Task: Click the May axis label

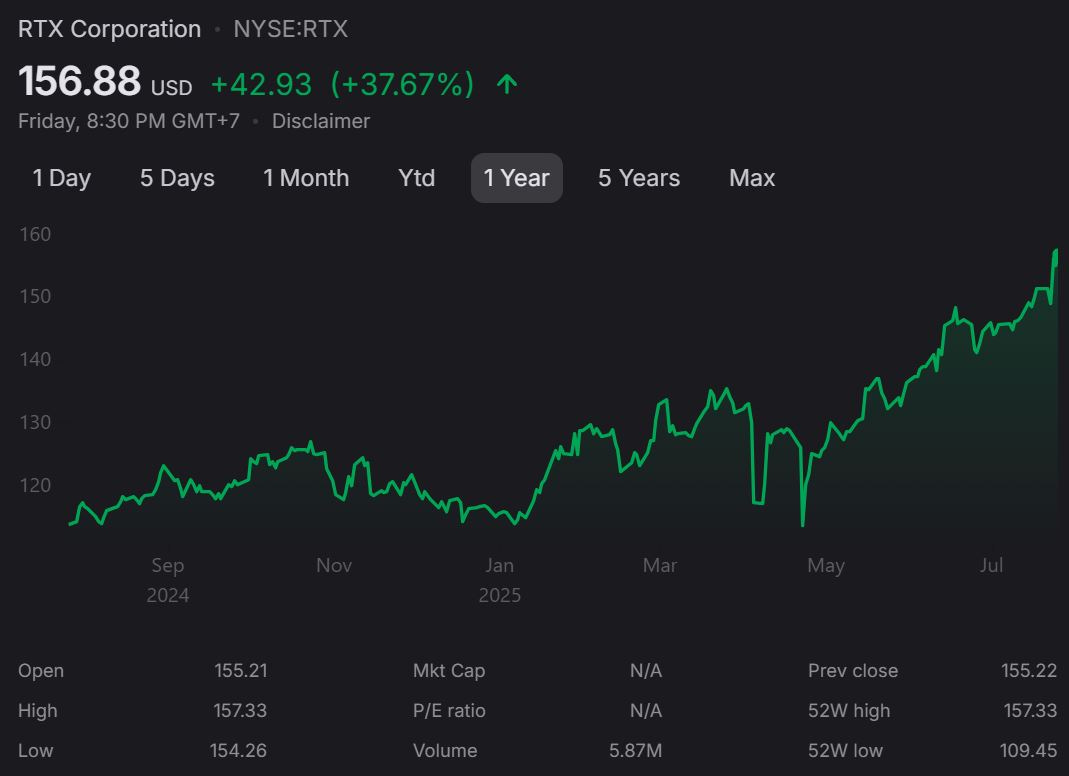Action: [x=826, y=565]
